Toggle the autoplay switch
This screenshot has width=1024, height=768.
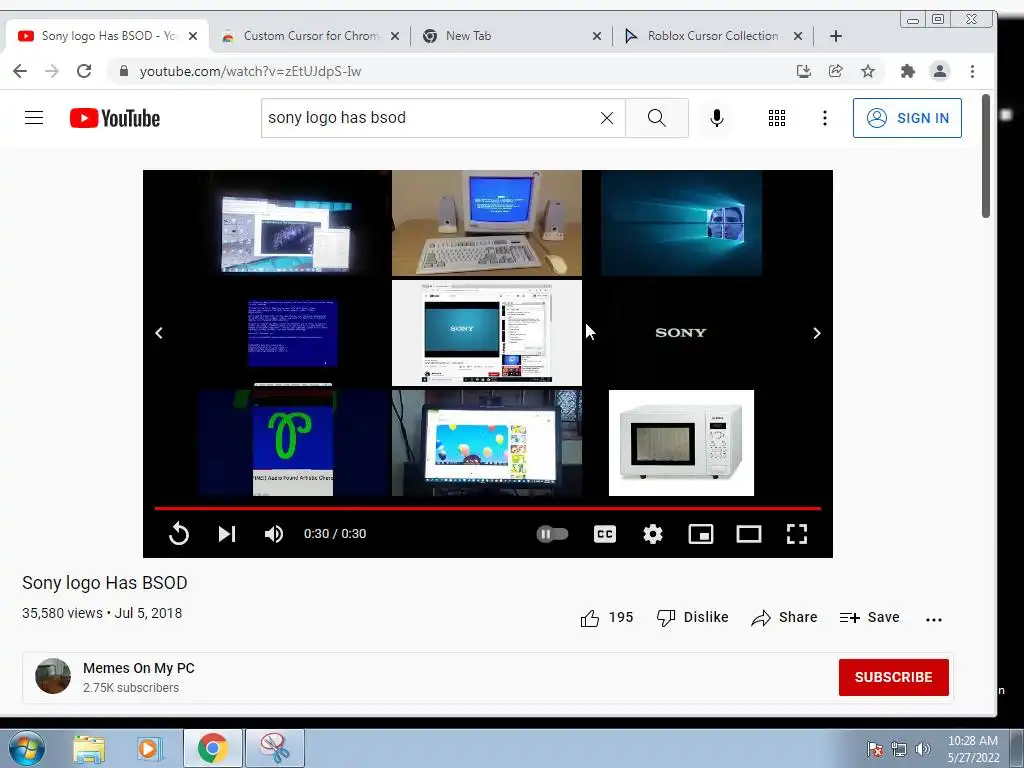(x=552, y=534)
